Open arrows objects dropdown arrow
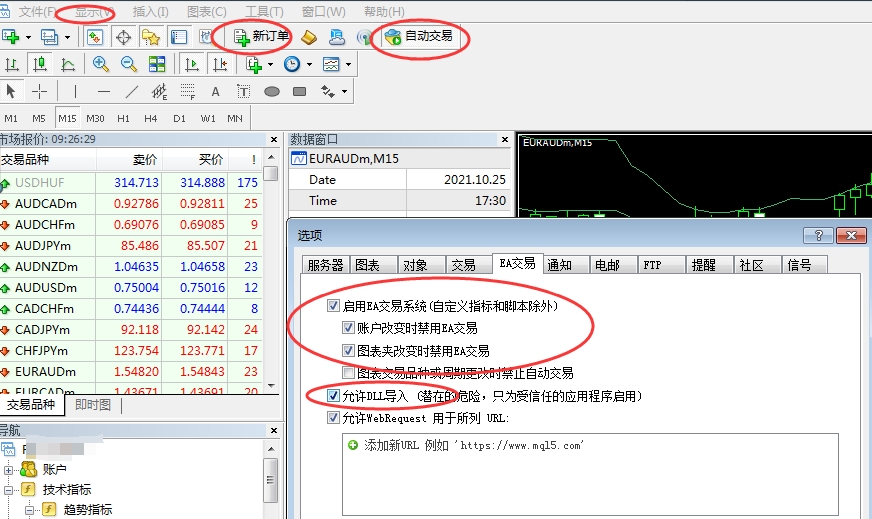 (344, 91)
